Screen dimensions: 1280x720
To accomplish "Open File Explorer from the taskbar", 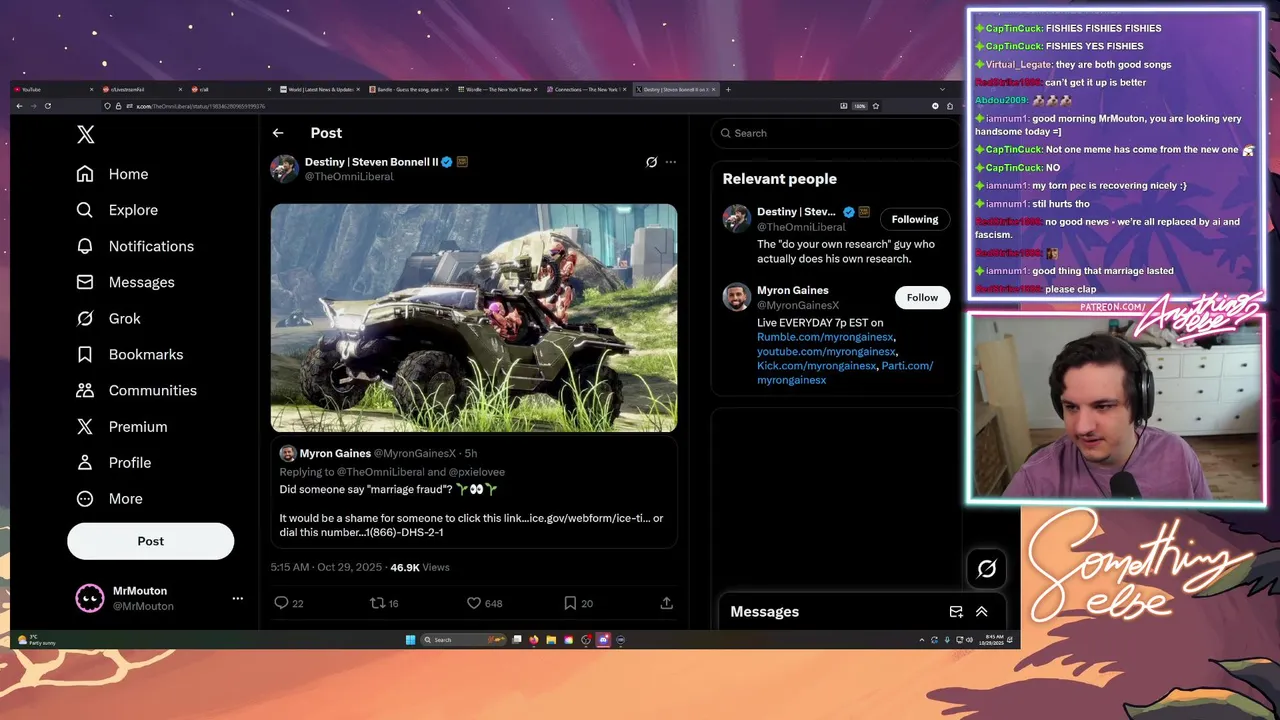I will (551, 640).
